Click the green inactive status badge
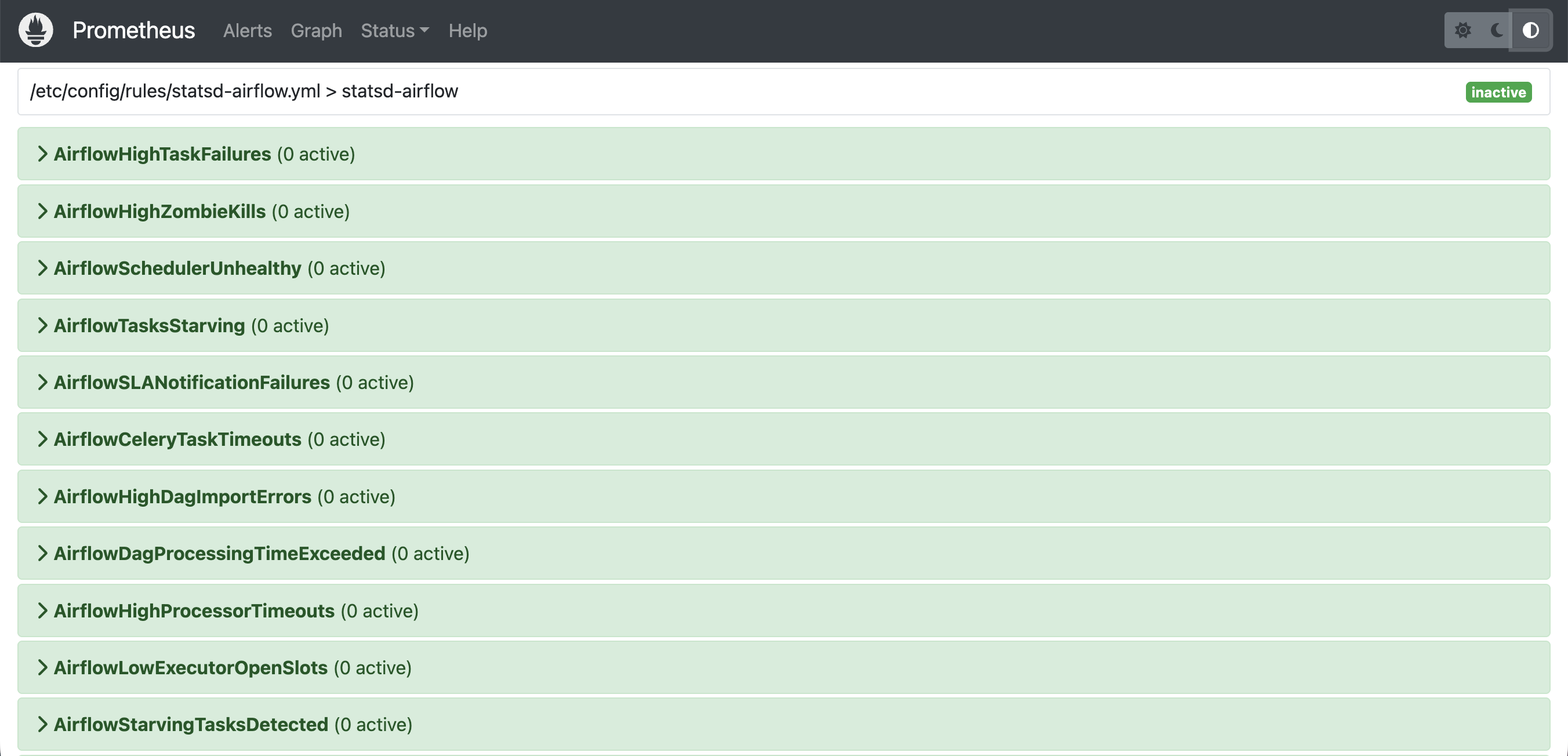 pos(1498,92)
